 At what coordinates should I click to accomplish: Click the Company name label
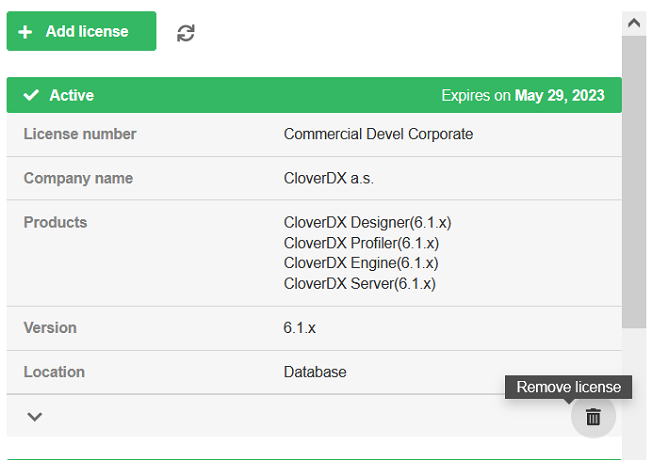[78, 178]
